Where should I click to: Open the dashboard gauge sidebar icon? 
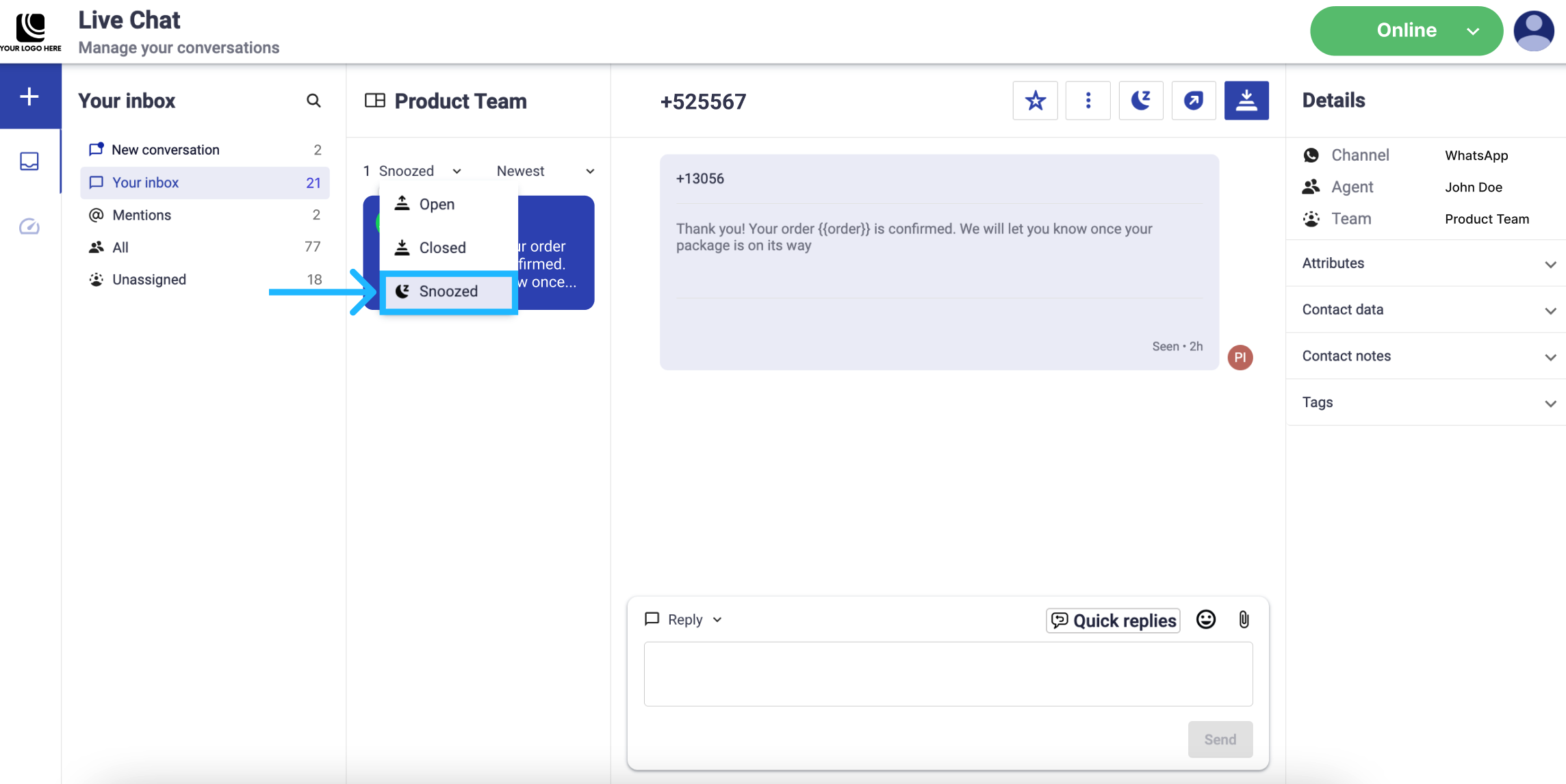click(x=29, y=226)
